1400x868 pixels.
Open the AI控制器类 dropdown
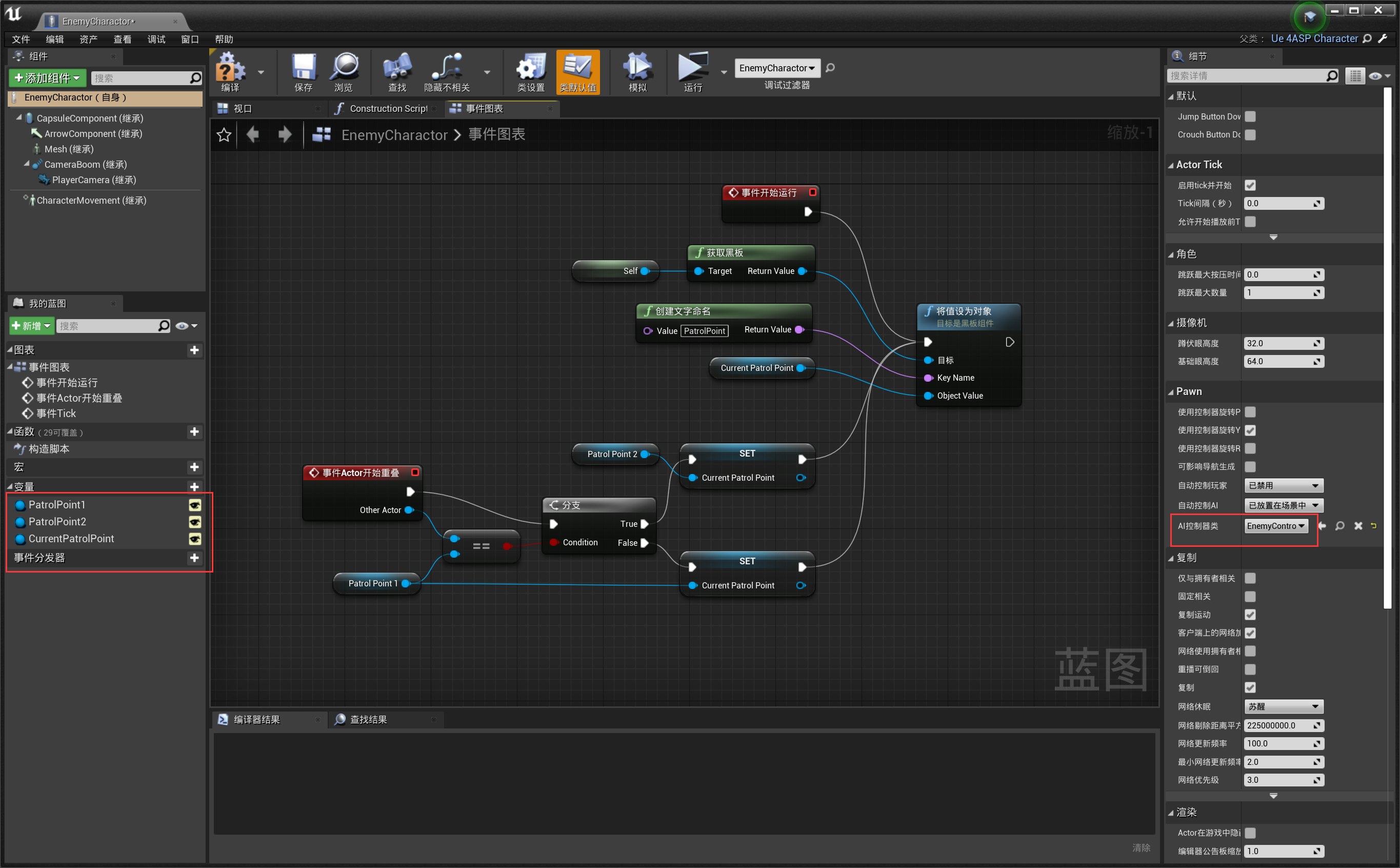[x=1276, y=526]
